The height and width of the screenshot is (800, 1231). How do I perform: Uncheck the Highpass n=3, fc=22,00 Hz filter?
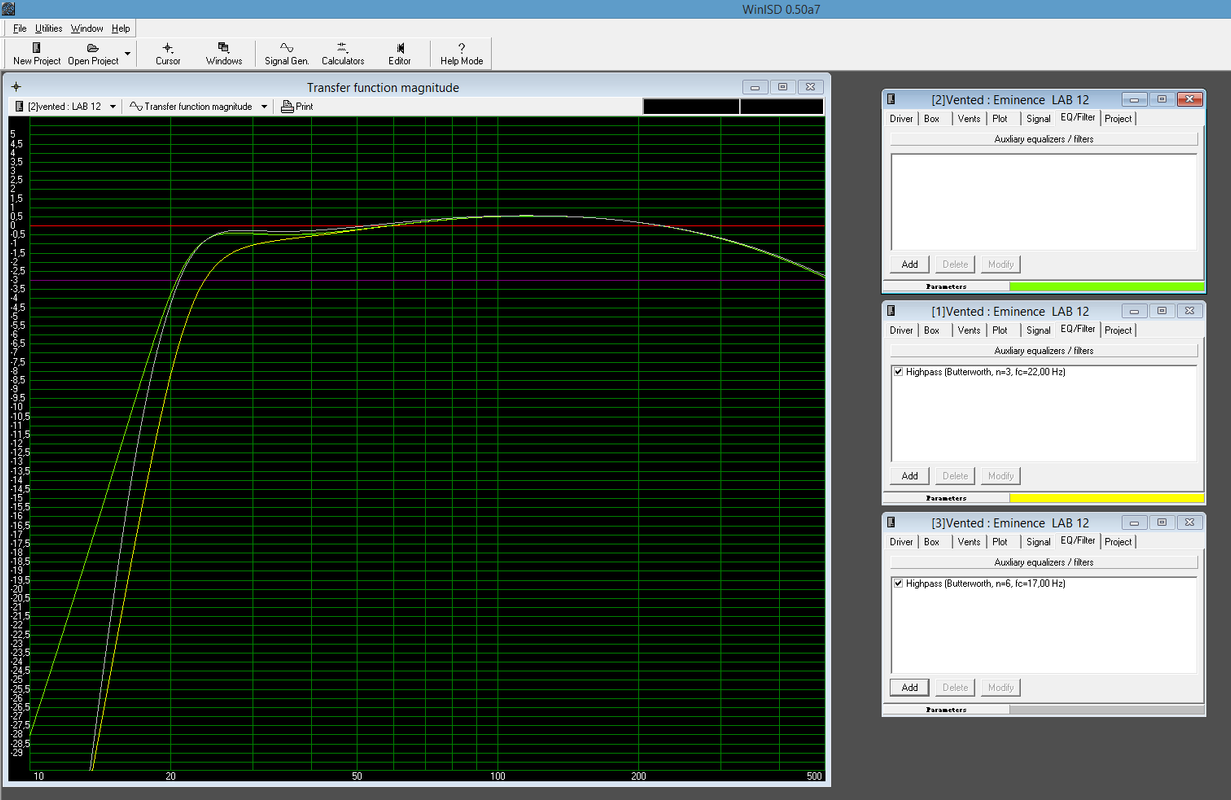pos(898,372)
